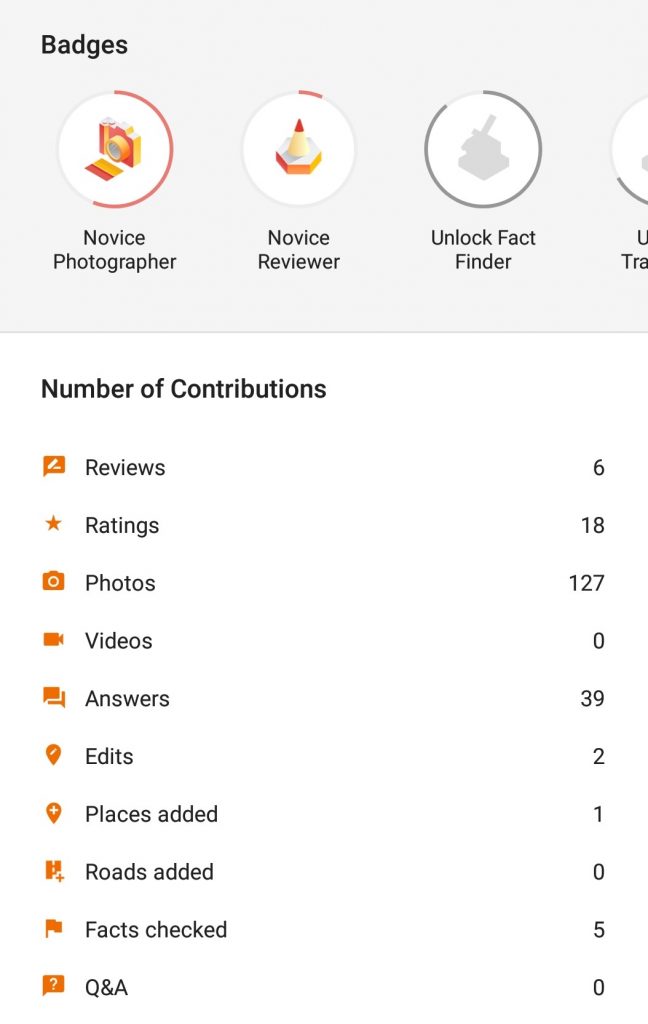This screenshot has width=648, height=1024.
Task: Open the Photos contributions label
Action: pos(120,583)
